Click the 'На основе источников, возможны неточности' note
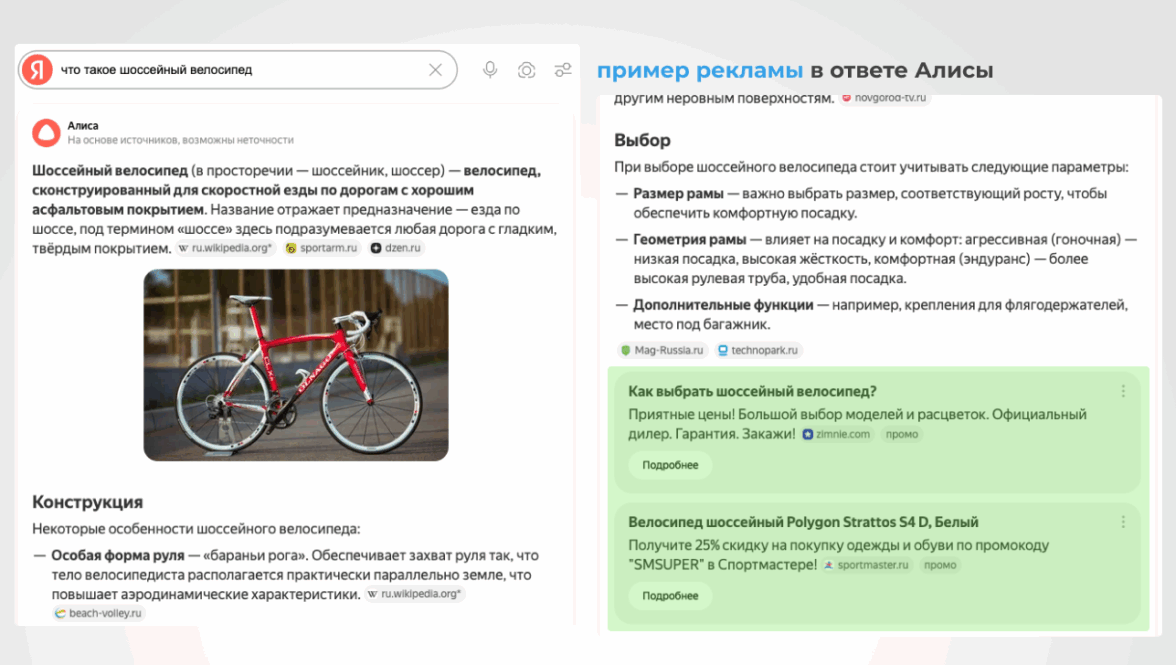This screenshot has height=665, width=1176. pyautogui.click(x=181, y=140)
